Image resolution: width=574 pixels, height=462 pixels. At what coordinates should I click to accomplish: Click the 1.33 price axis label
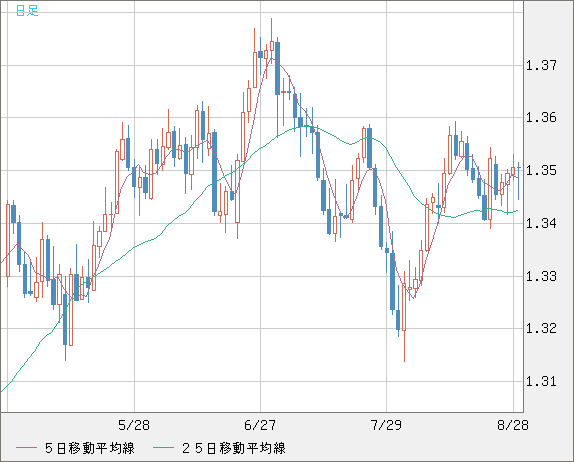(x=541, y=276)
